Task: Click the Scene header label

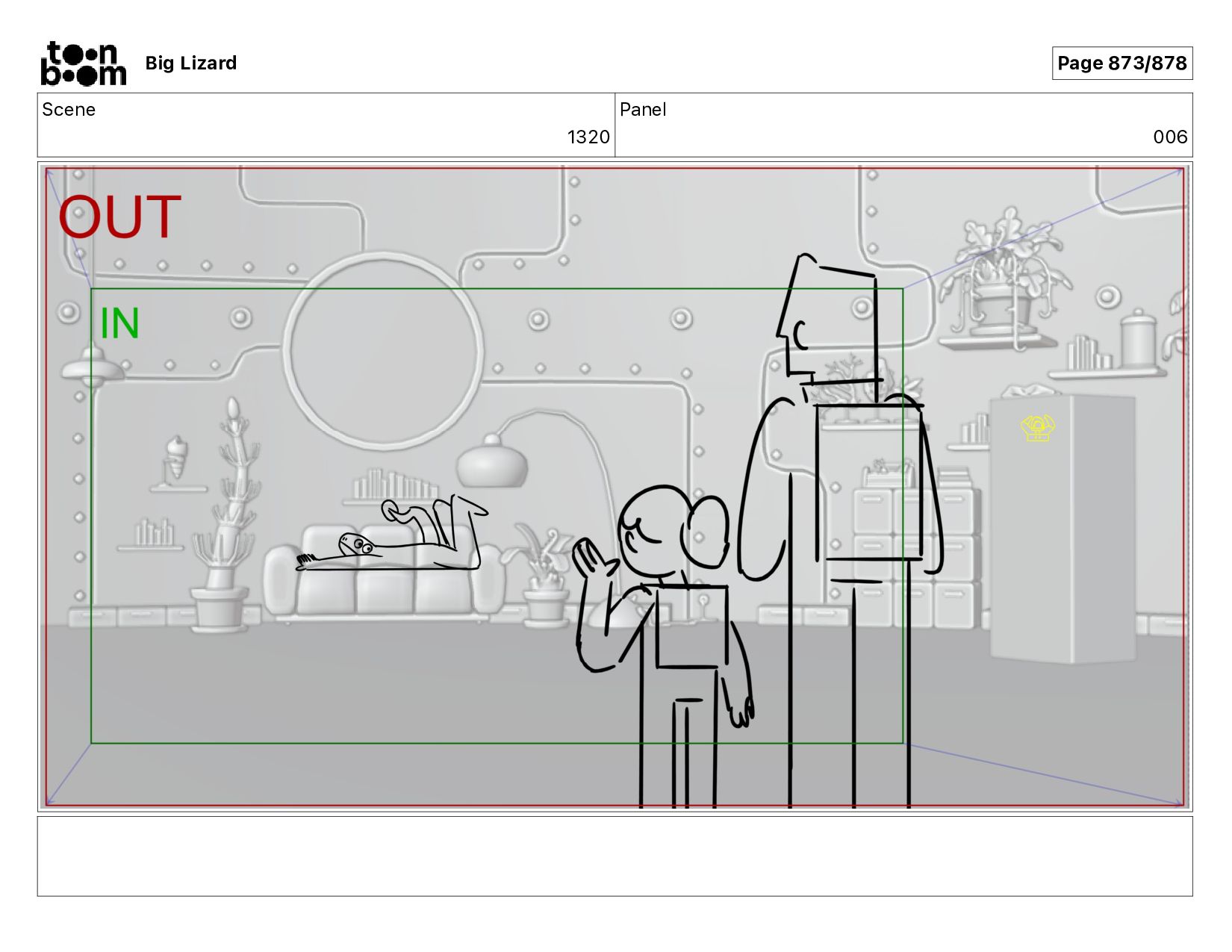Action: click(69, 109)
